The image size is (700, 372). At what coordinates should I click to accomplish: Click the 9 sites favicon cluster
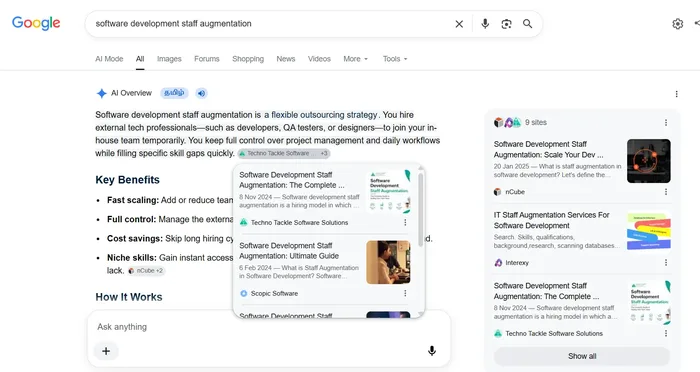pyautogui.click(x=508, y=122)
